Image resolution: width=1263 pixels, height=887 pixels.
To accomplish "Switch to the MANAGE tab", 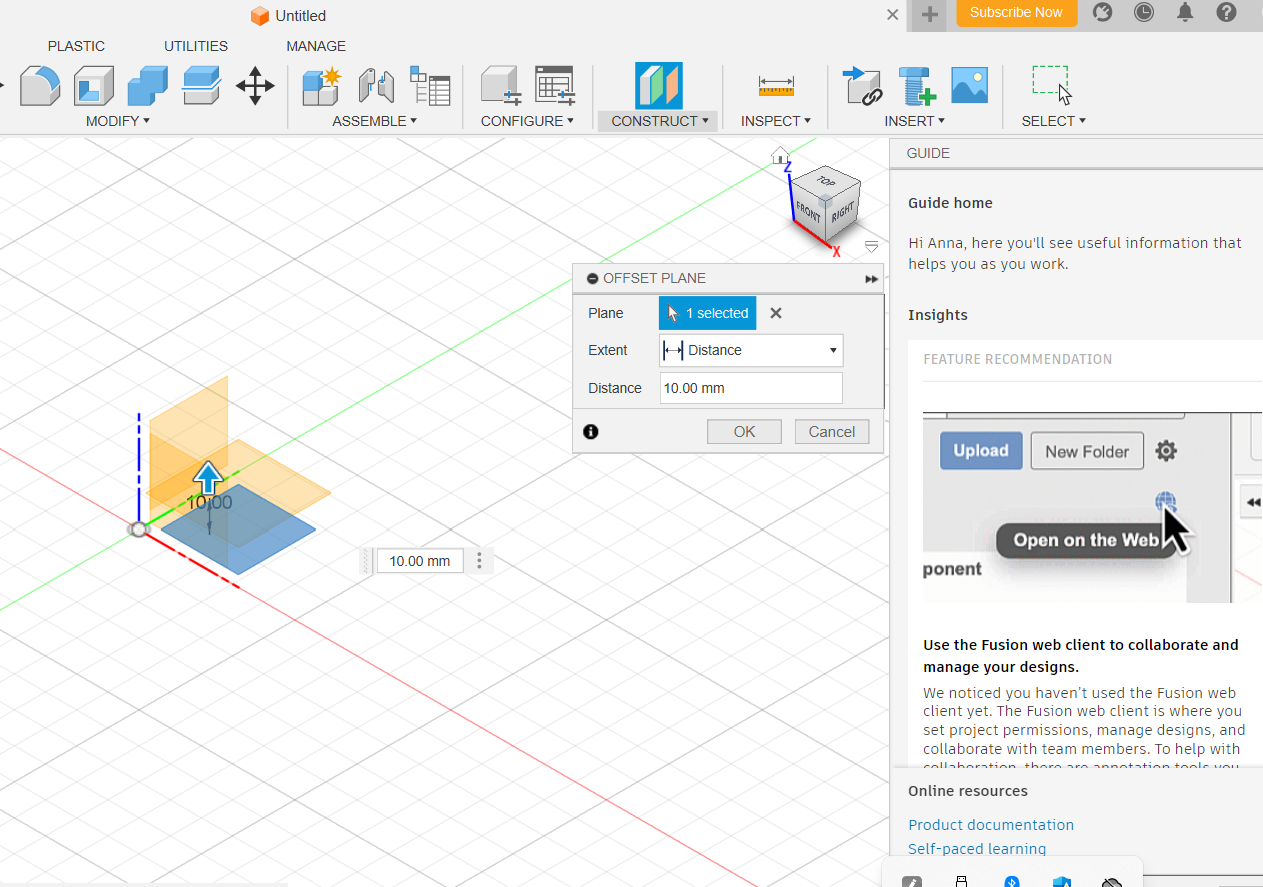I will pos(316,46).
